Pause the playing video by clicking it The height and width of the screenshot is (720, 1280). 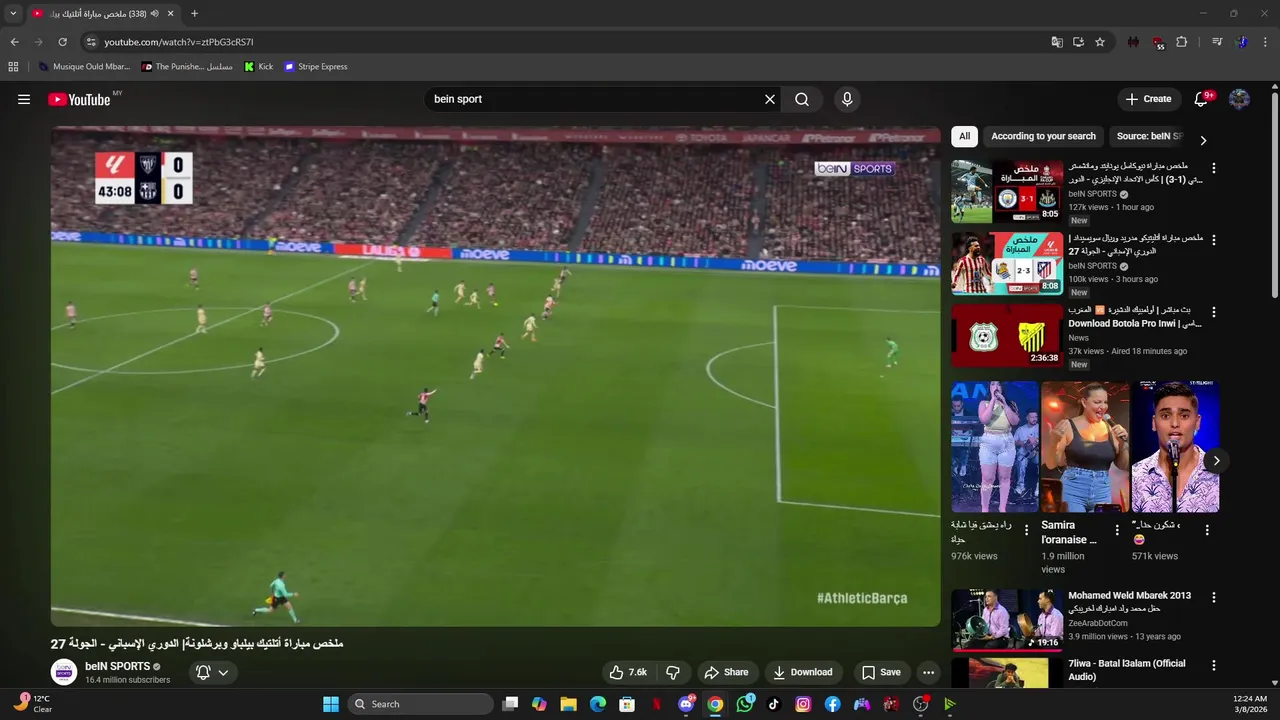495,376
